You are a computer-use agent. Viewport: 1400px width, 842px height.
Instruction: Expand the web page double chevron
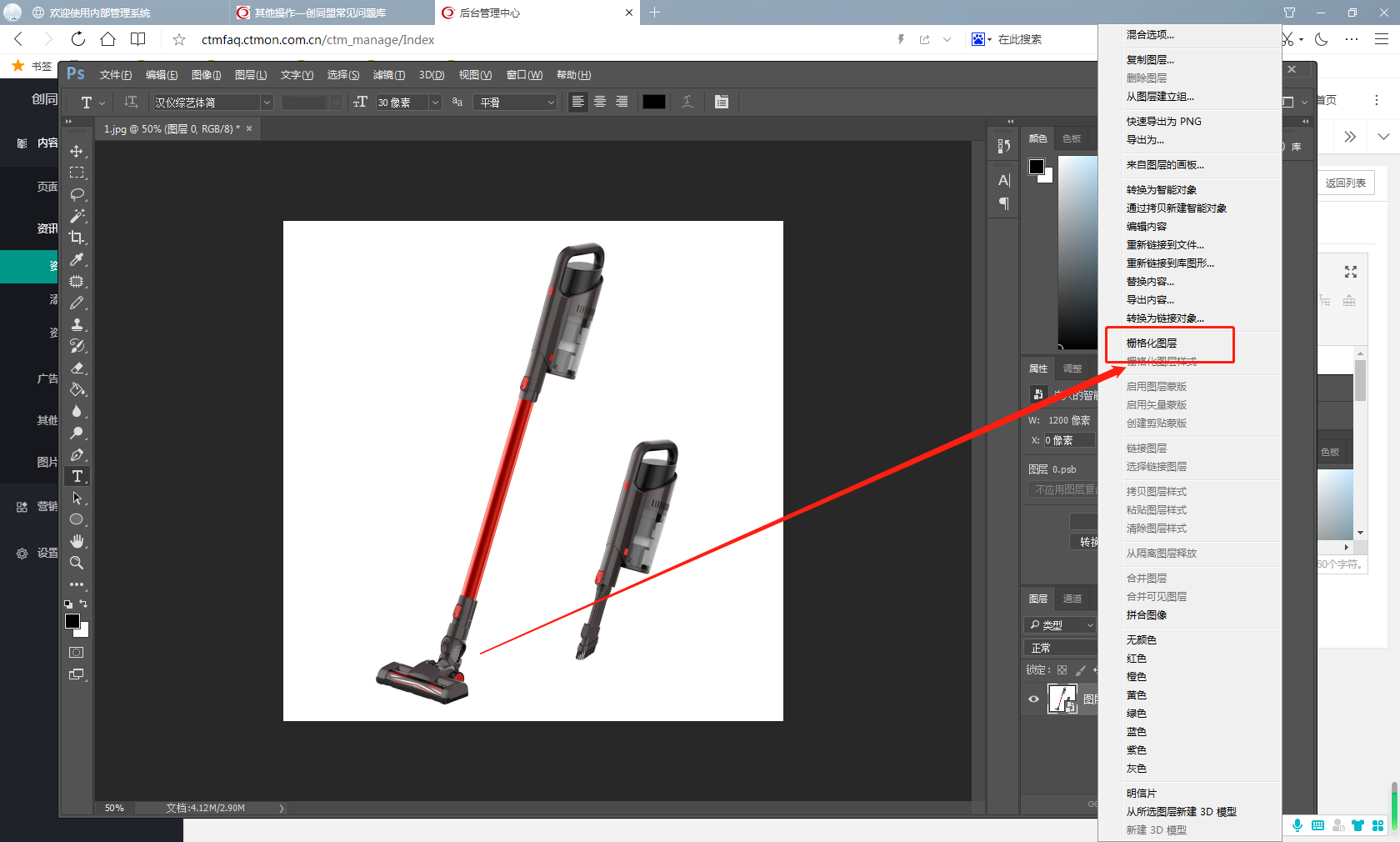coord(1350,137)
